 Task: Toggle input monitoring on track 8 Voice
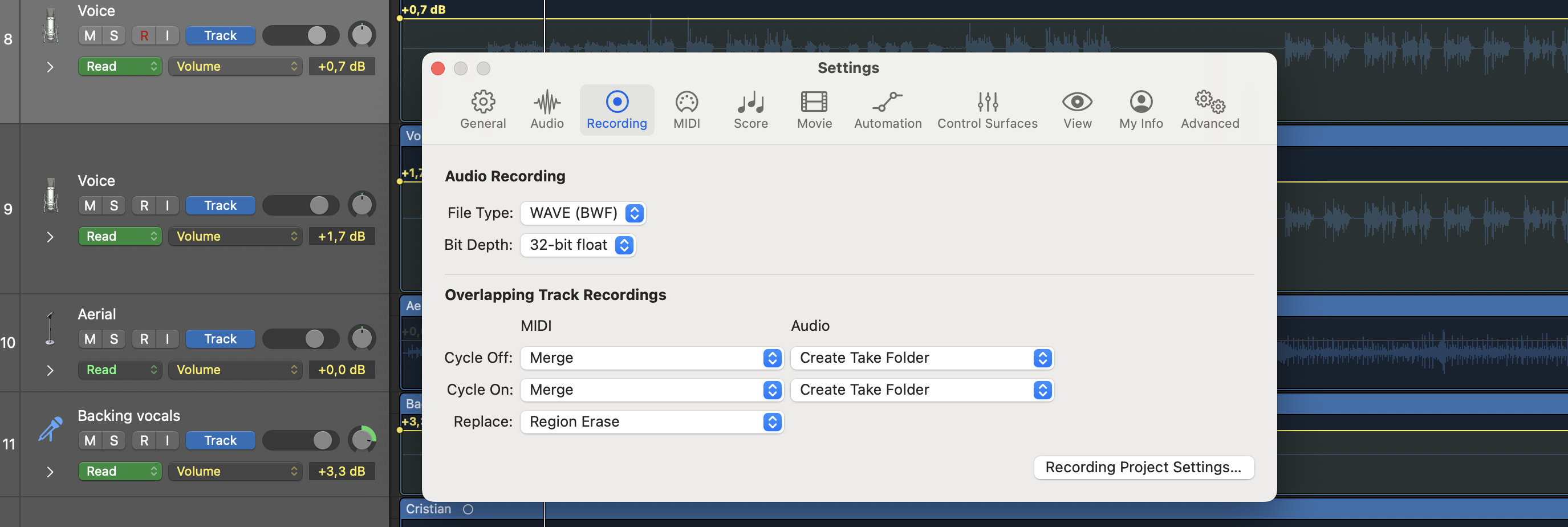click(168, 35)
